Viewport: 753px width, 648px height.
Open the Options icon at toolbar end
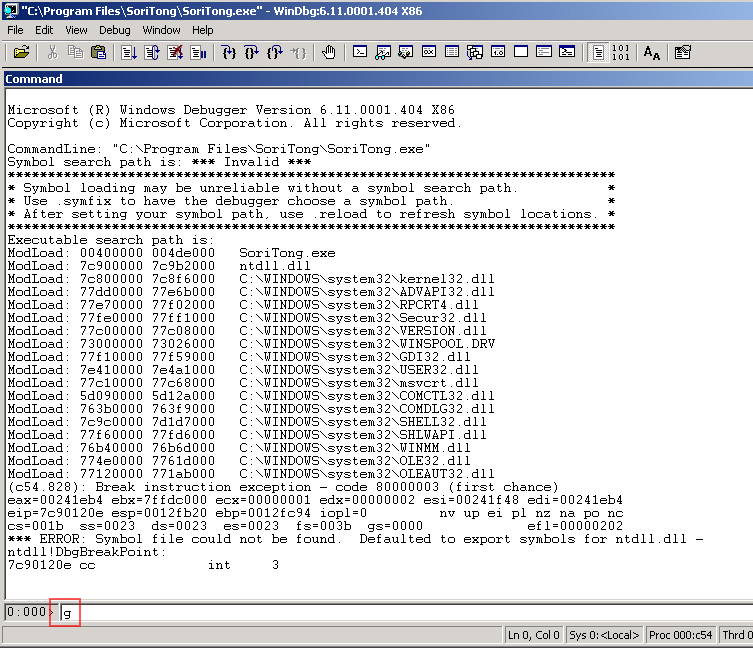(683, 52)
